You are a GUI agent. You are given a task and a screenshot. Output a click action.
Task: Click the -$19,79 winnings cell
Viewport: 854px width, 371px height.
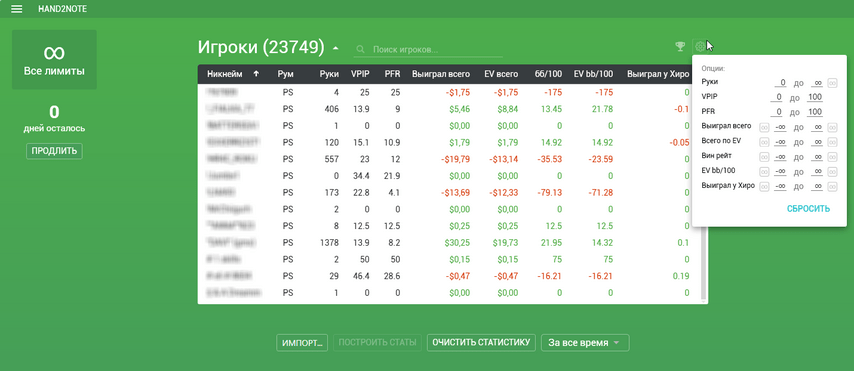[454, 159]
